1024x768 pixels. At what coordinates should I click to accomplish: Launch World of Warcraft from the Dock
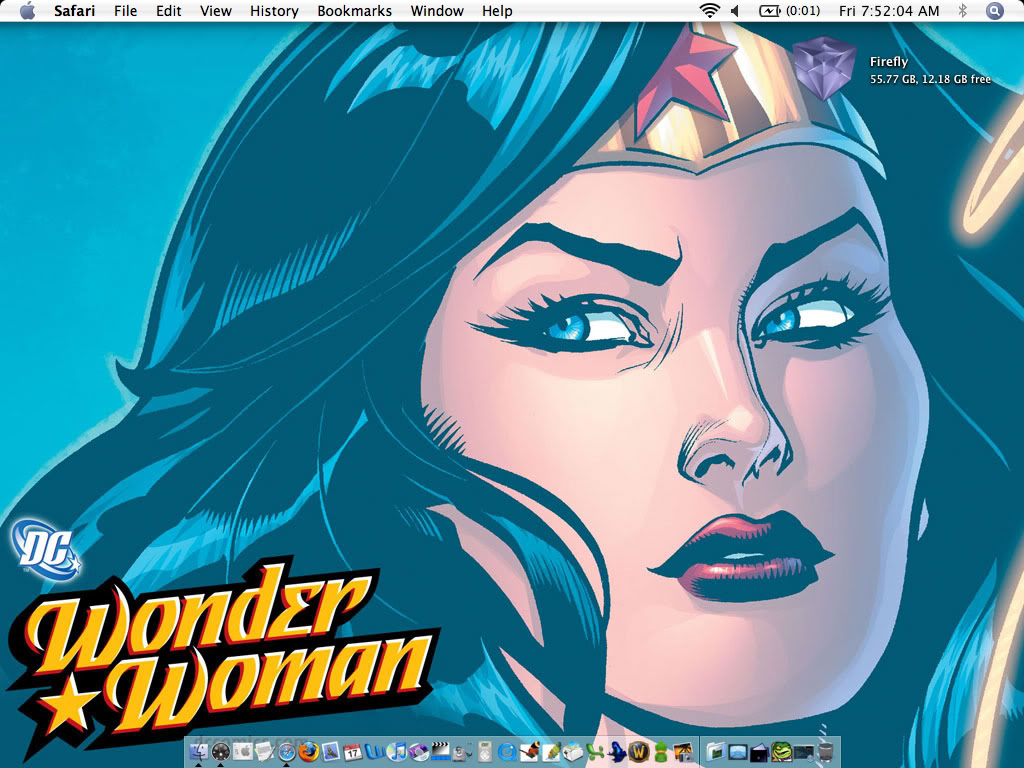[638, 752]
